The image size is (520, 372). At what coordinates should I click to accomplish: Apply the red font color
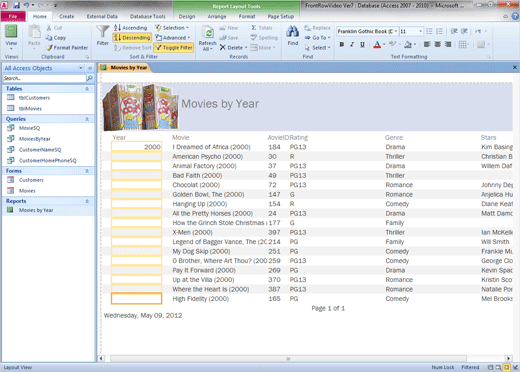(x=377, y=44)
